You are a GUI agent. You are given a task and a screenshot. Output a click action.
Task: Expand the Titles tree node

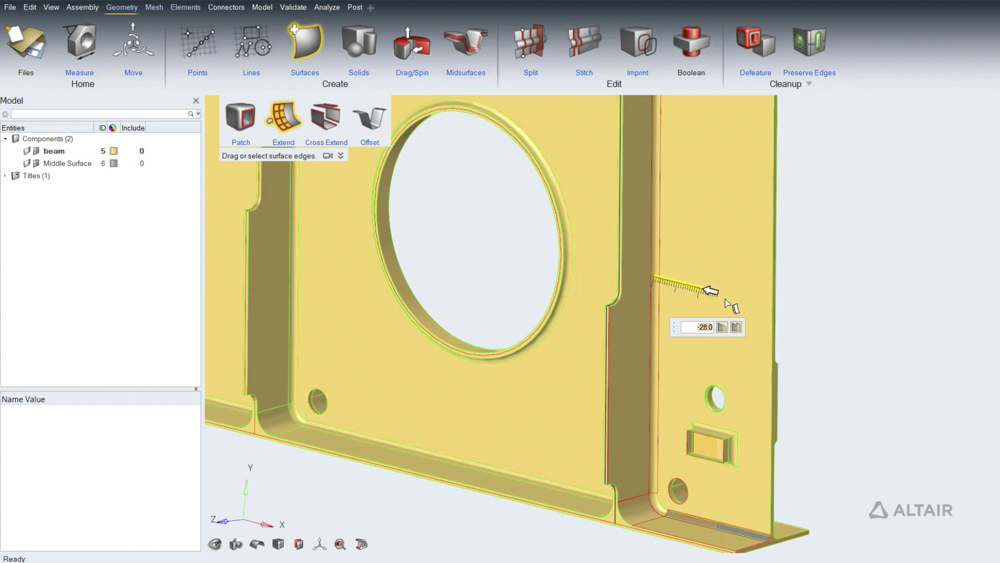pos(6,176)
